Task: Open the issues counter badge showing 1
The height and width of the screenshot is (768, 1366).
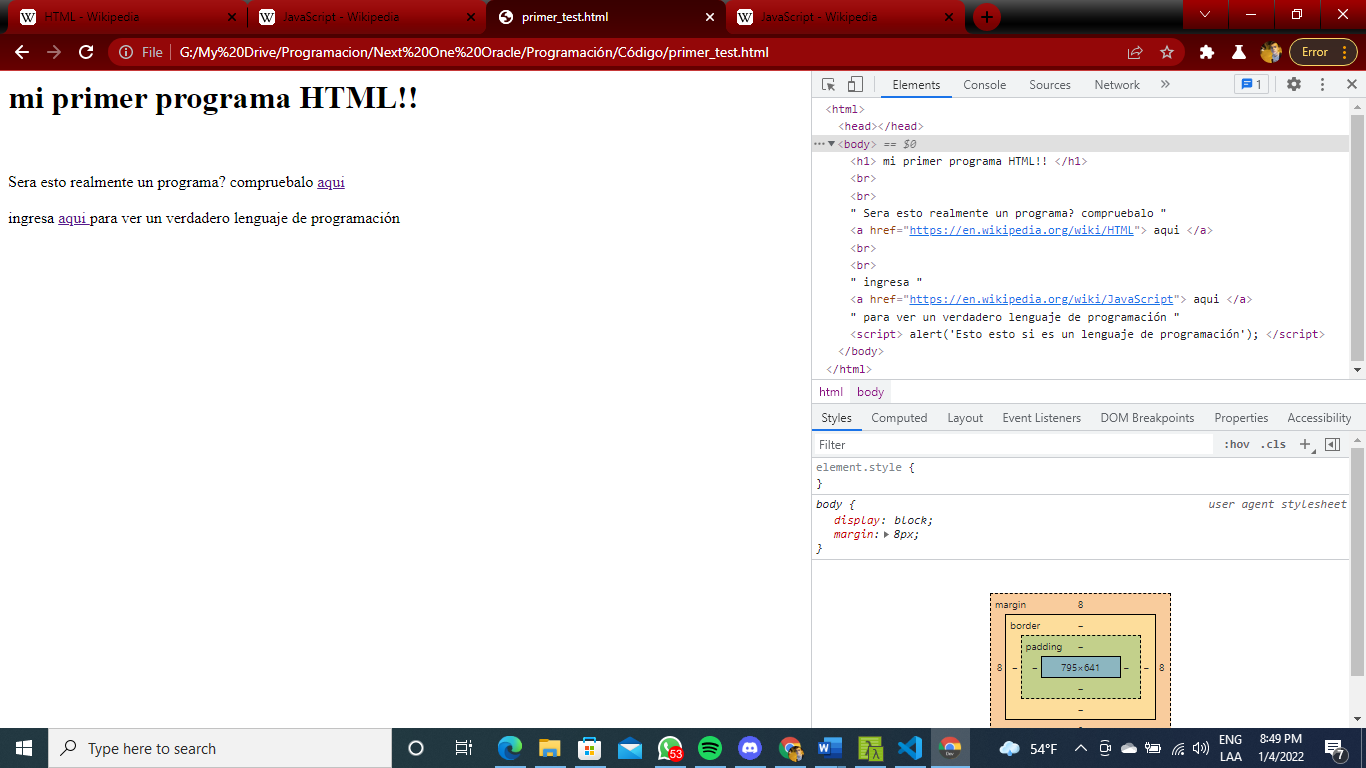Action: tap(1251, 85)
